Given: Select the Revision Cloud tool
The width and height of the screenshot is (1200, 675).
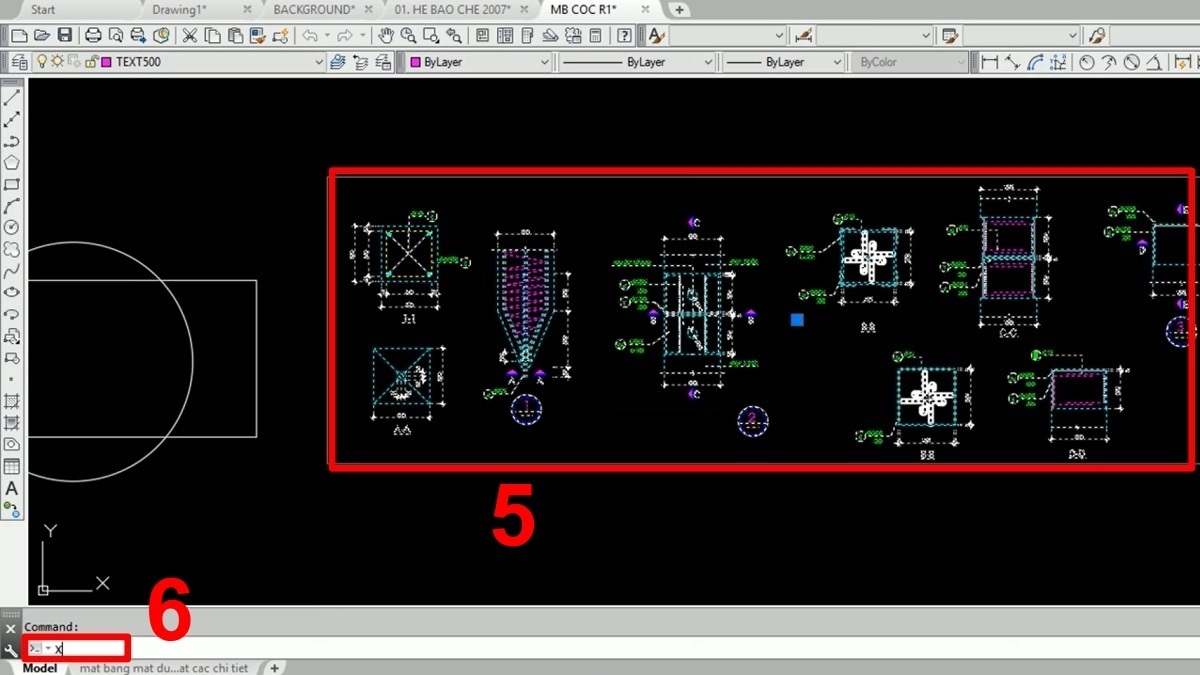Looking at the screenshot, I should 12,249.
